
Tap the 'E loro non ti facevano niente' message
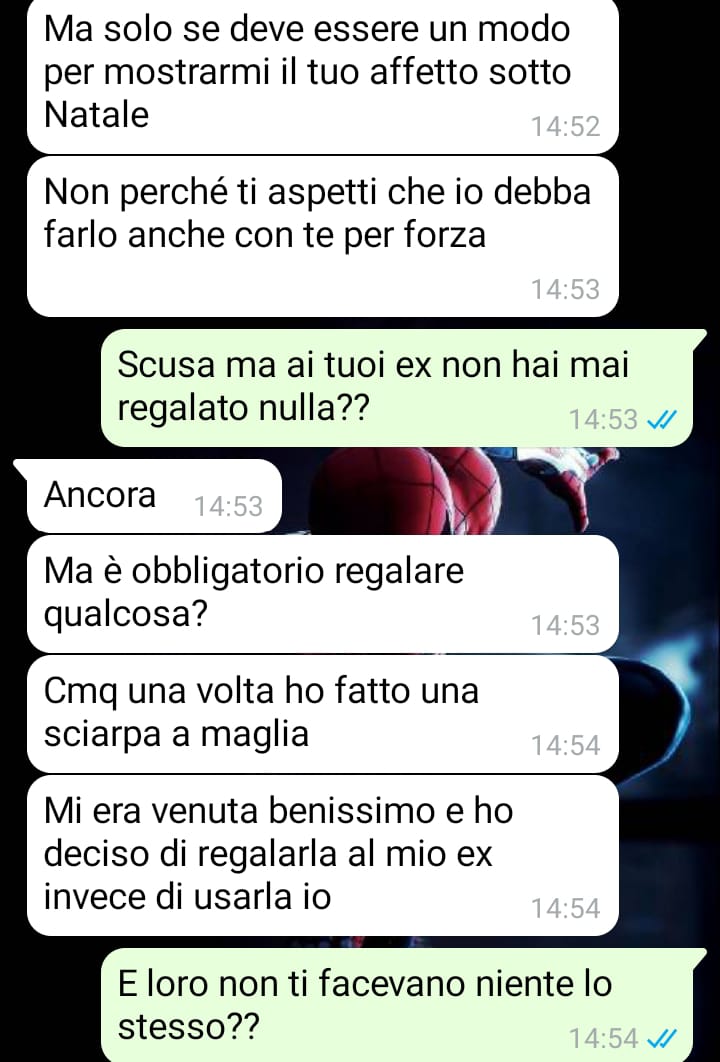click(397, 1005)
